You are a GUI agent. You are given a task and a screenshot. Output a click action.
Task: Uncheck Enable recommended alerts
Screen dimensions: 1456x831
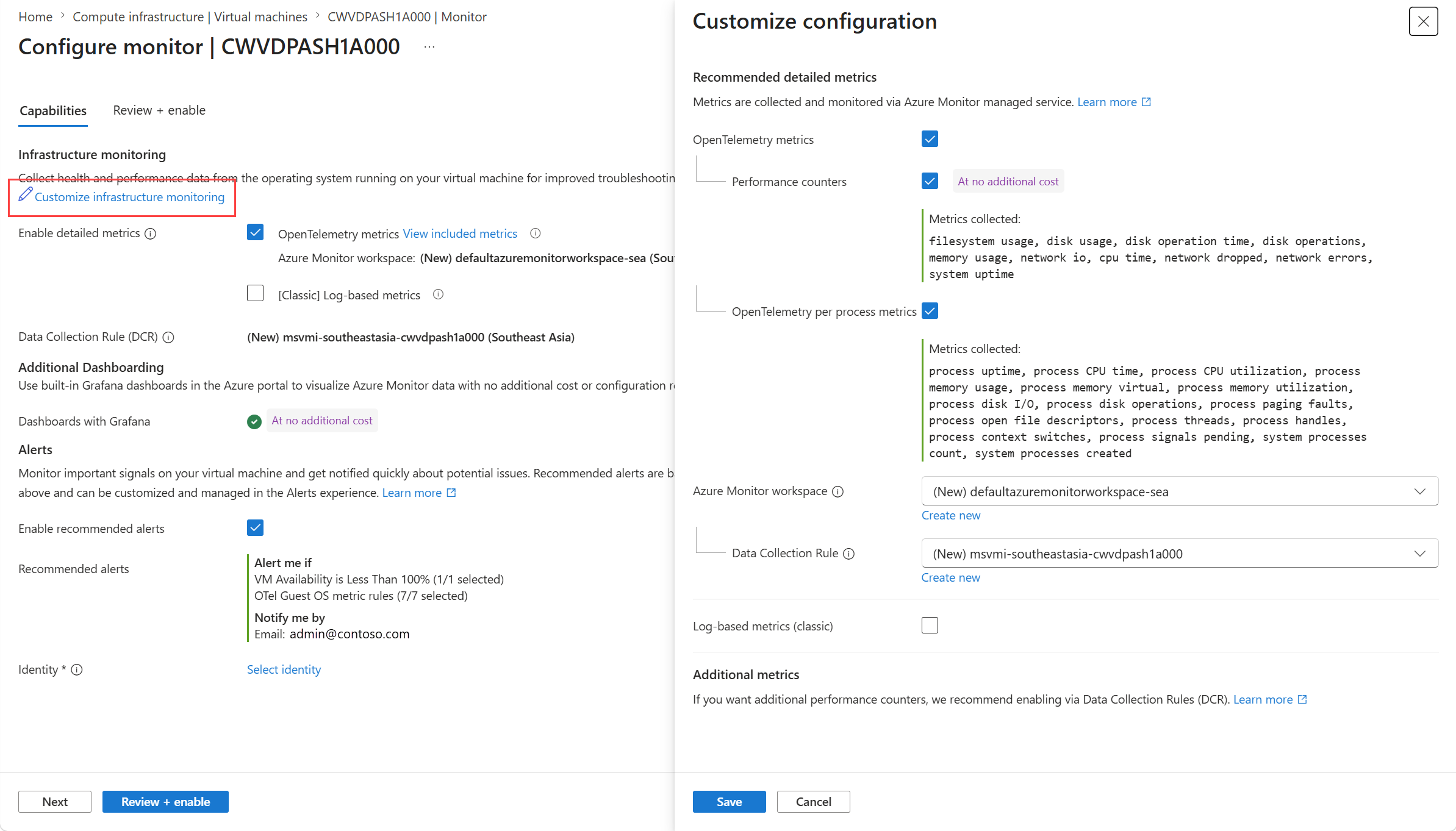(x=255, y=528)
